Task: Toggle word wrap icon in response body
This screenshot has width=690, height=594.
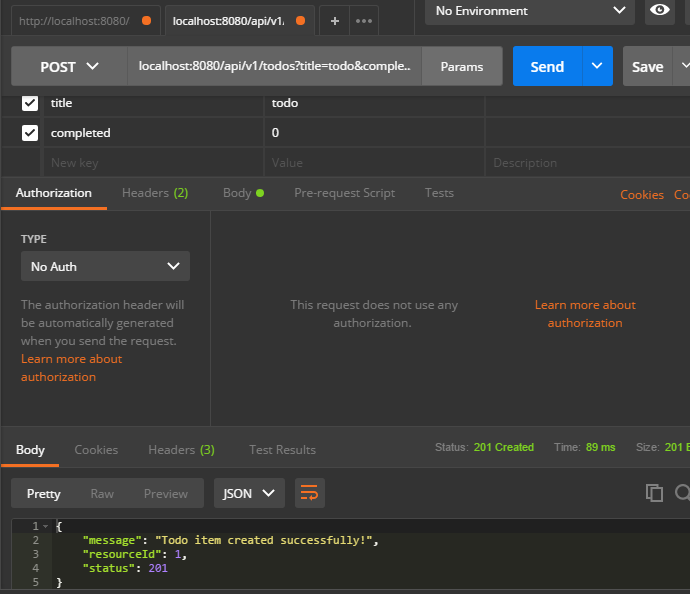Action: click(x=309, y=493)
